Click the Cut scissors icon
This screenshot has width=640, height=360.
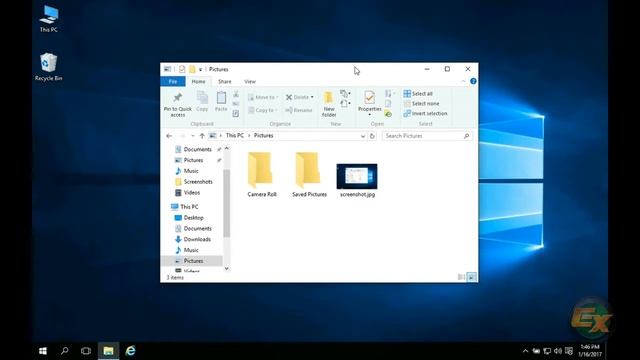[236, 94]
